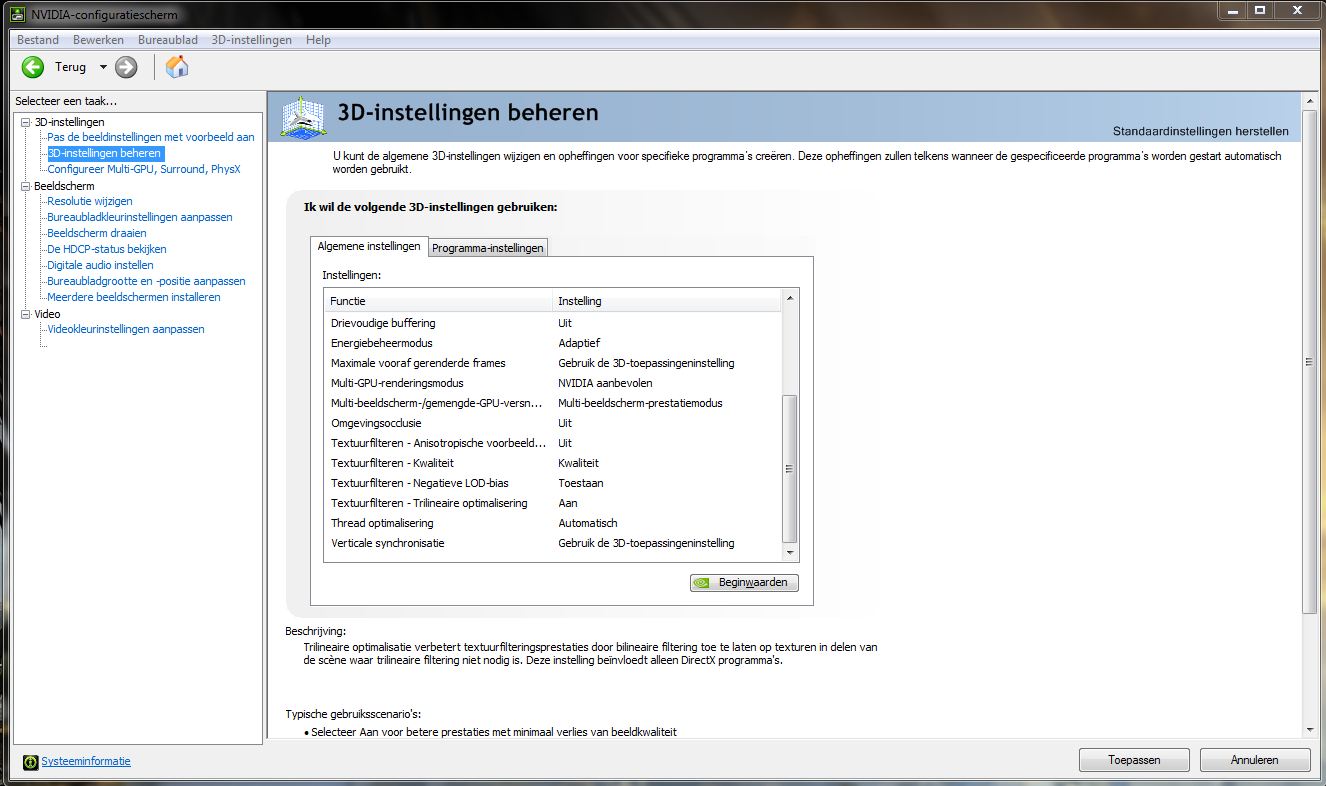The height and width of the screenshot is (786, 1326).
Task: Click the NVIDIA title bar icon
Action: click(x=19, y=14)
